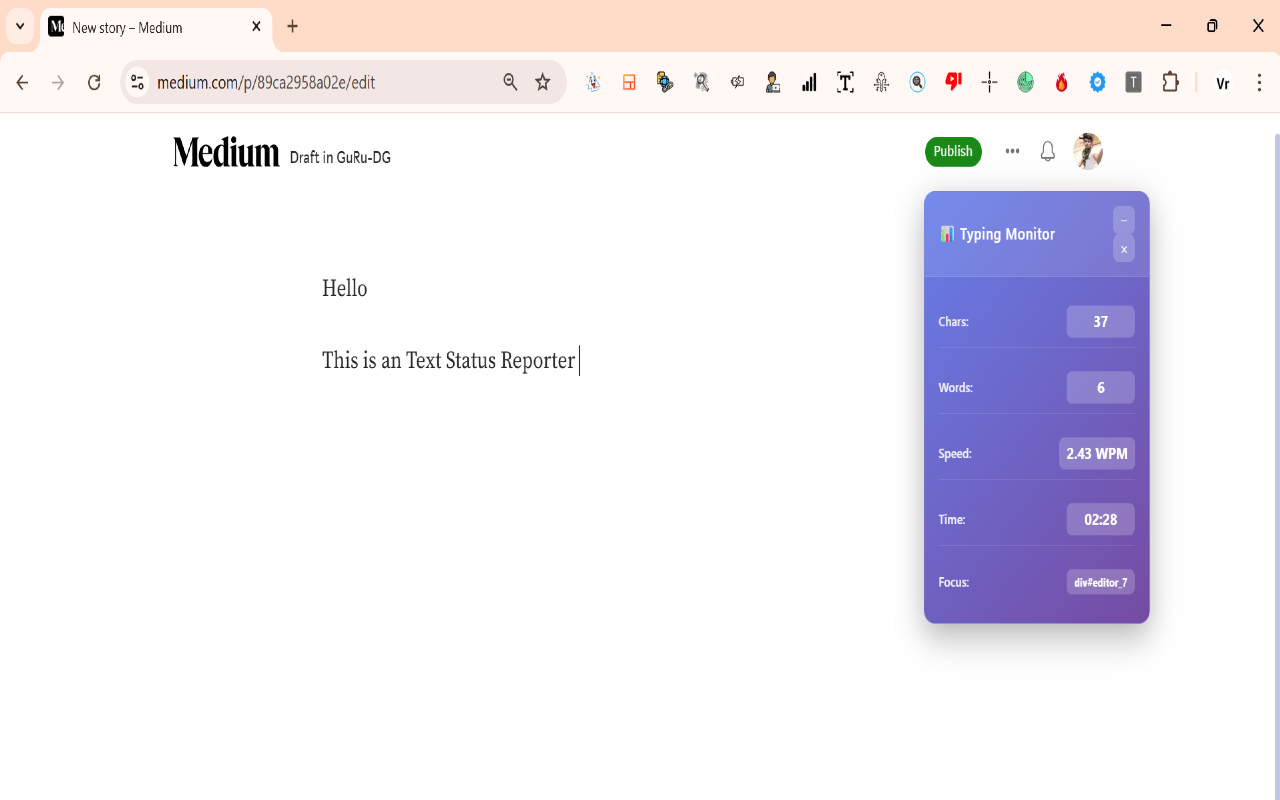
Task: Click the Typing Monitor title
Action: 1007,234
